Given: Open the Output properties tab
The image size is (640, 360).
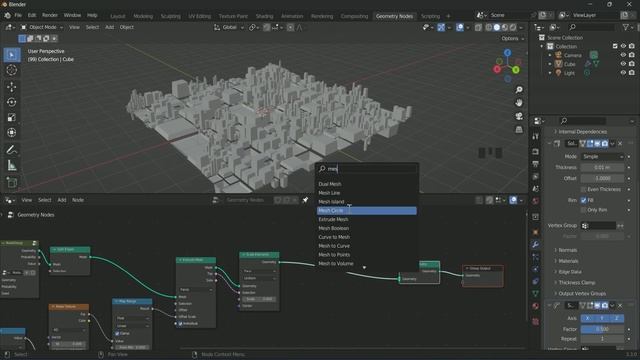Looking at the screenshot, I should click(535, 164).
